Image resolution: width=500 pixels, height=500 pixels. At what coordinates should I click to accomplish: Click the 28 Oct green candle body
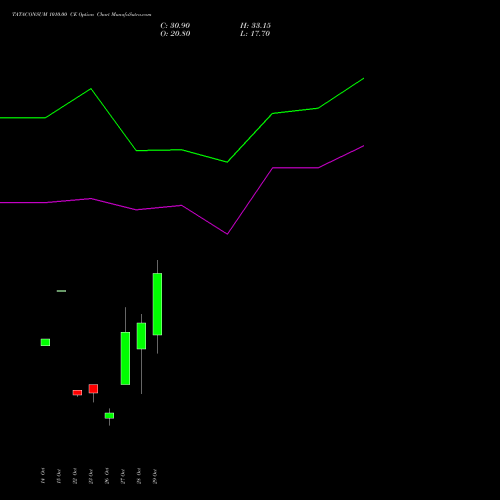tap(141, 336)
